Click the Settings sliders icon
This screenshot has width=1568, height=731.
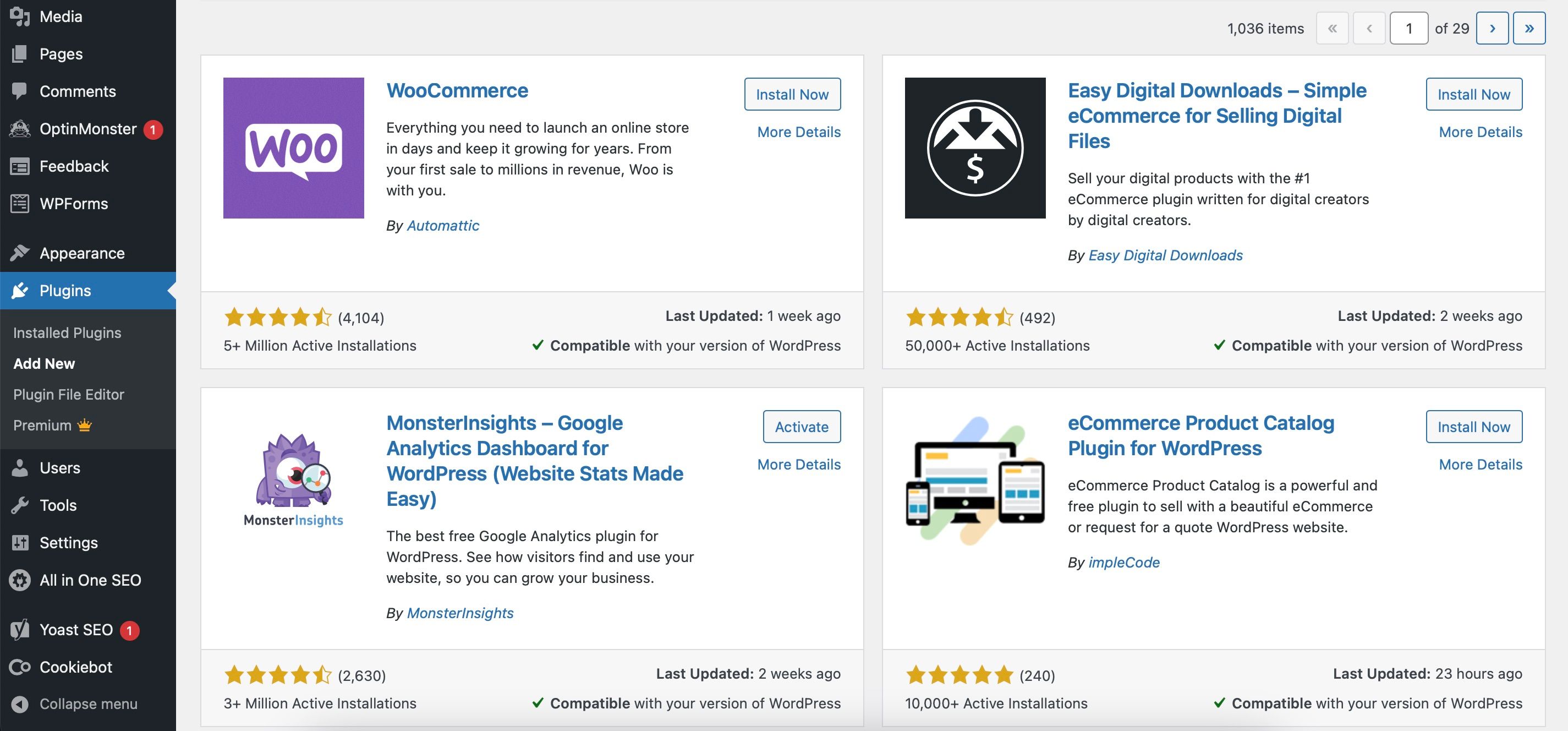click(19, 543)
